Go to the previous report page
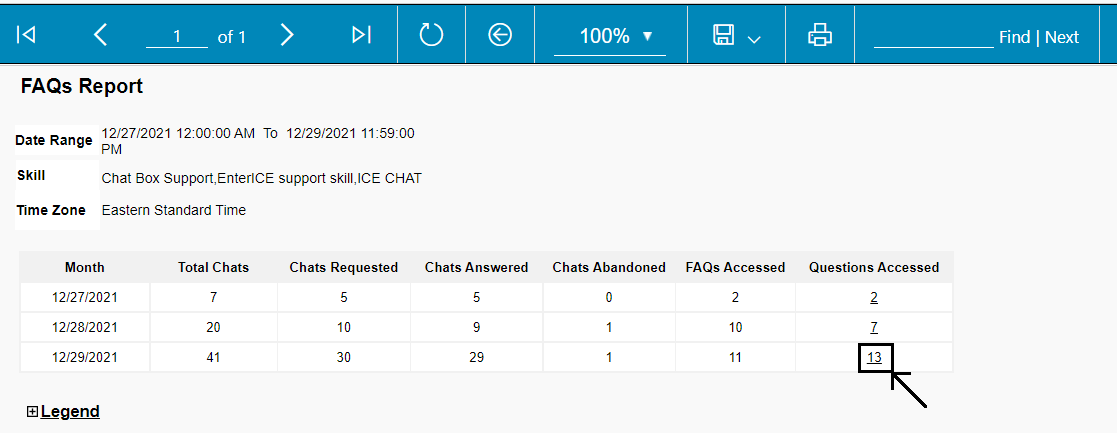Viewport: 1117px width, 433px height. [100, 35]
